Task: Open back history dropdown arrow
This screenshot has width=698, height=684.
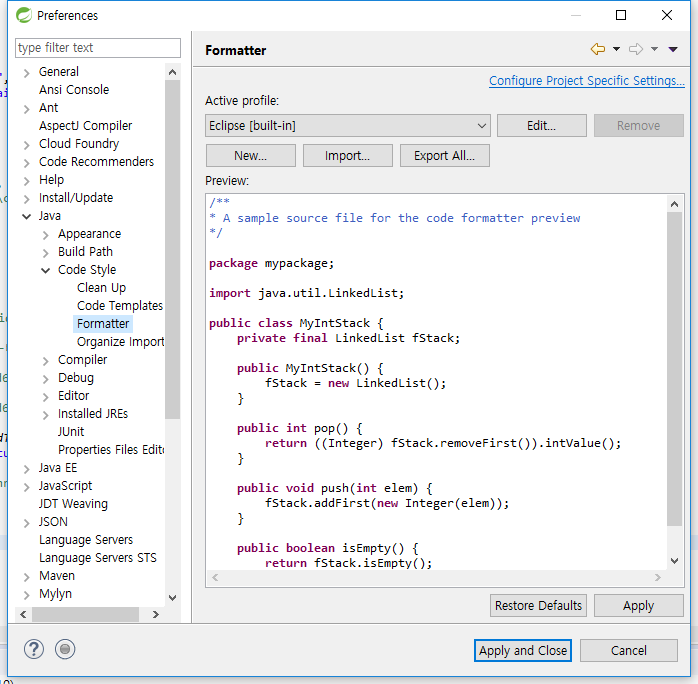Action: pyautogui.click(x=617, y=49)
